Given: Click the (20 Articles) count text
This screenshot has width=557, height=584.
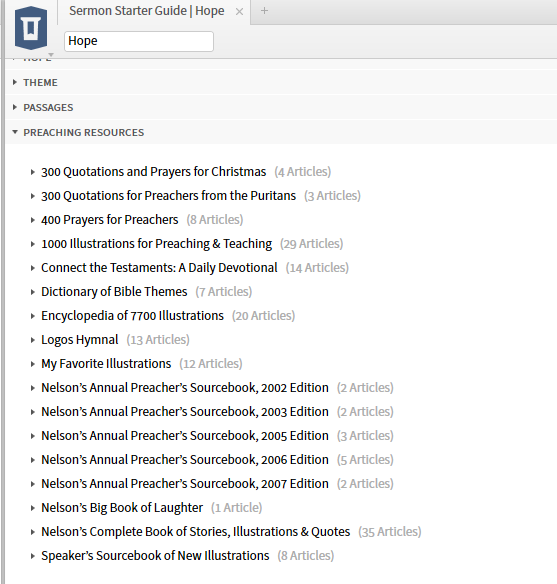Looking at the screenshot, I should [x=263, y=316].
